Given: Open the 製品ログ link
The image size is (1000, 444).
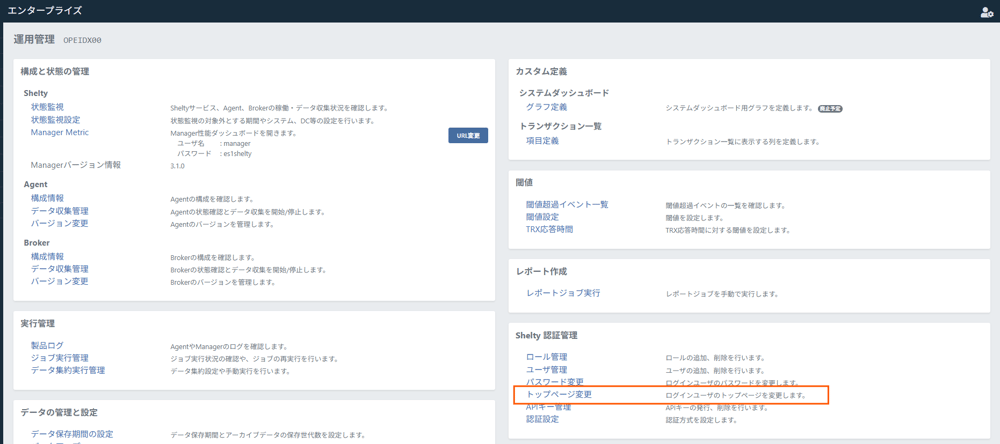Looking at the screenshot, I should 47,346.
